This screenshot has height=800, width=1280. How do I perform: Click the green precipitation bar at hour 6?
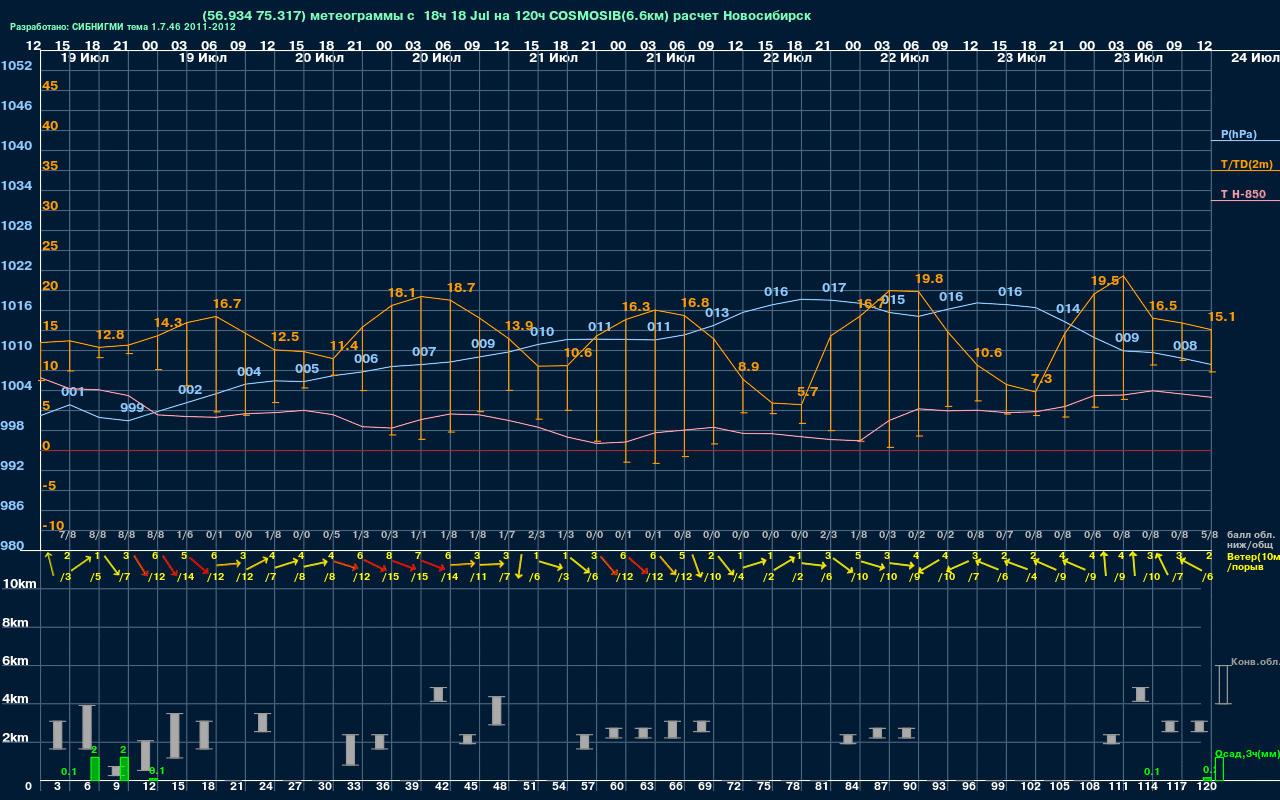95,768
